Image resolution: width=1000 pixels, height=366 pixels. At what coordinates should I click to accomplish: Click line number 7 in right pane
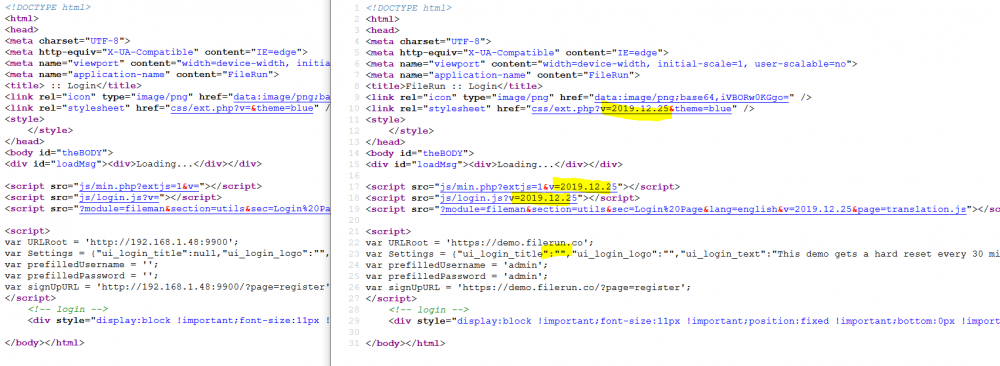(358, 75)
